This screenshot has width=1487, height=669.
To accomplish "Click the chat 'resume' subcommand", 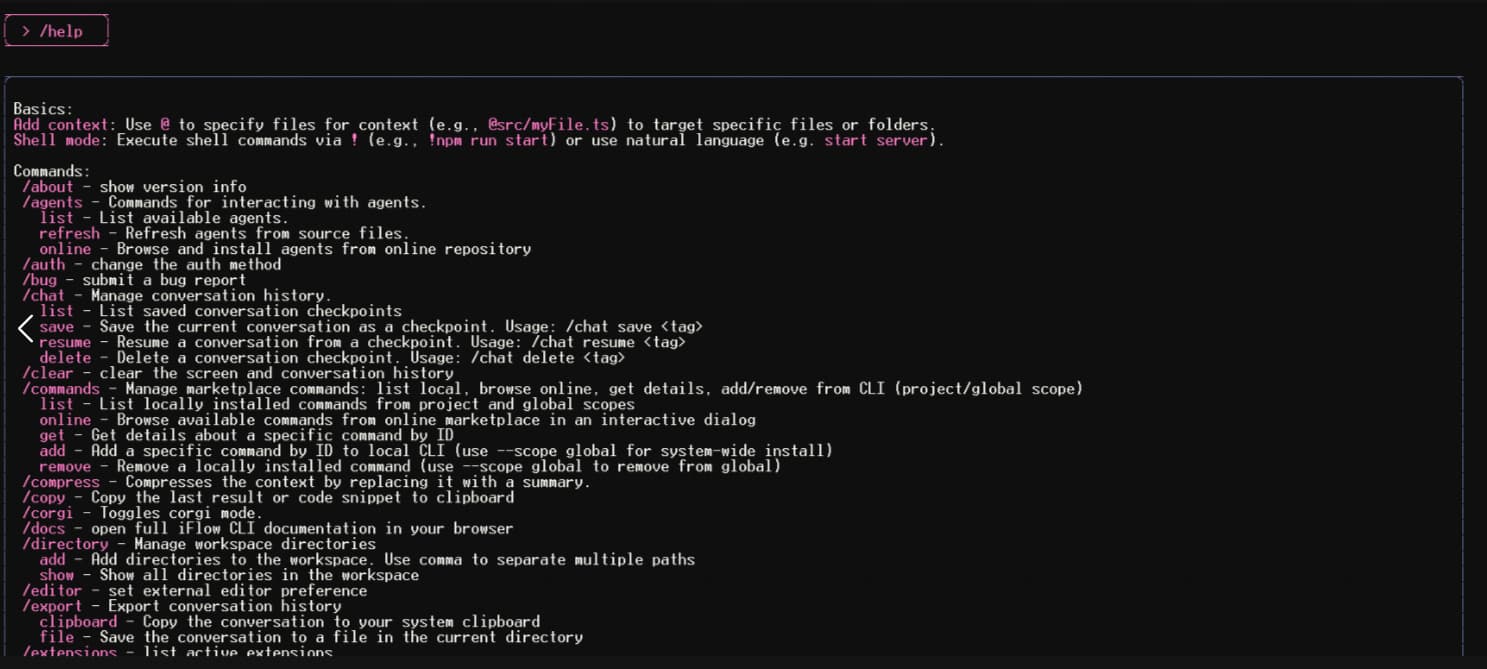I will point(65,342).
